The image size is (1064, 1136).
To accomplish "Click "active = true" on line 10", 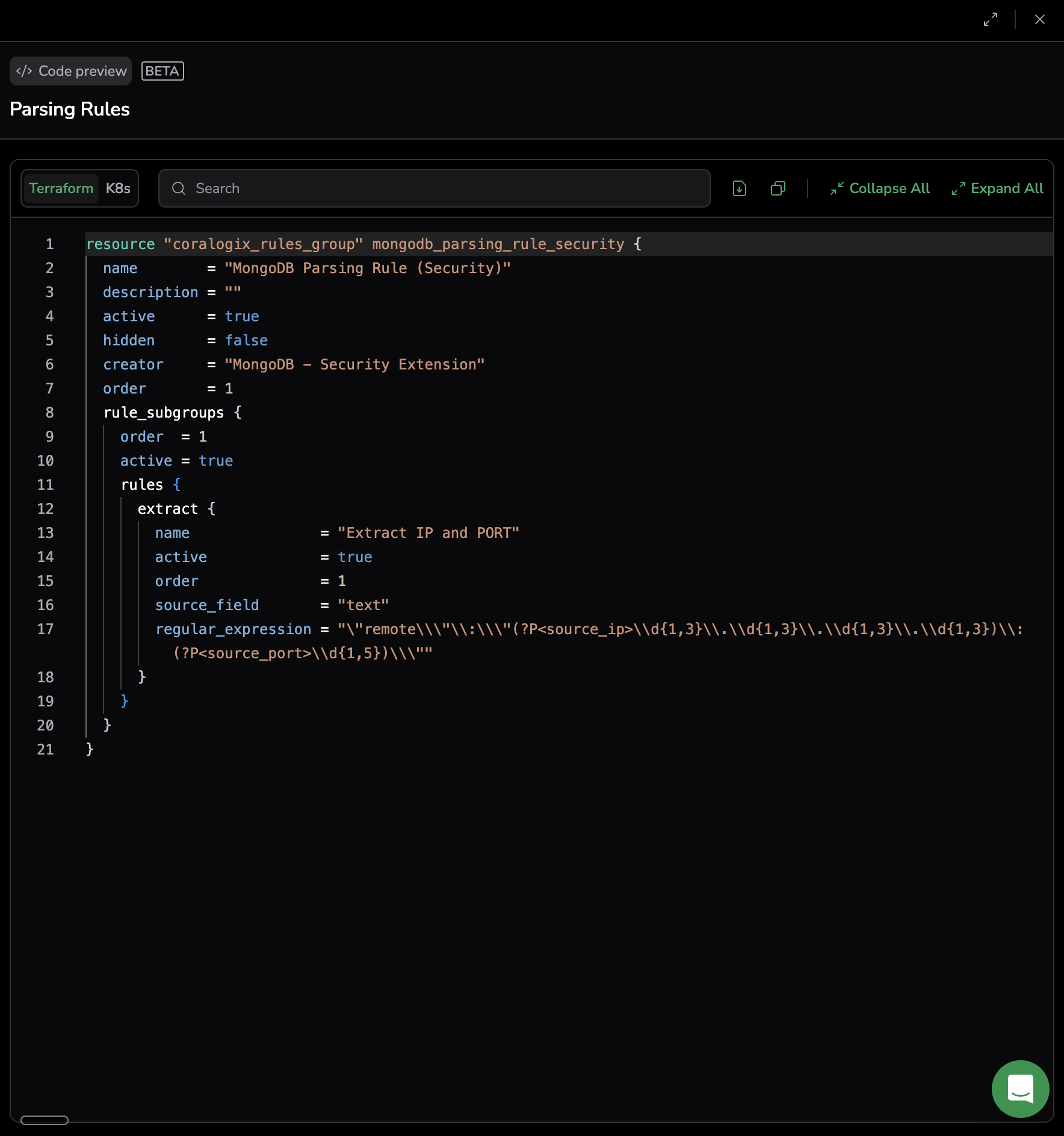I will [x=176, y=461].
